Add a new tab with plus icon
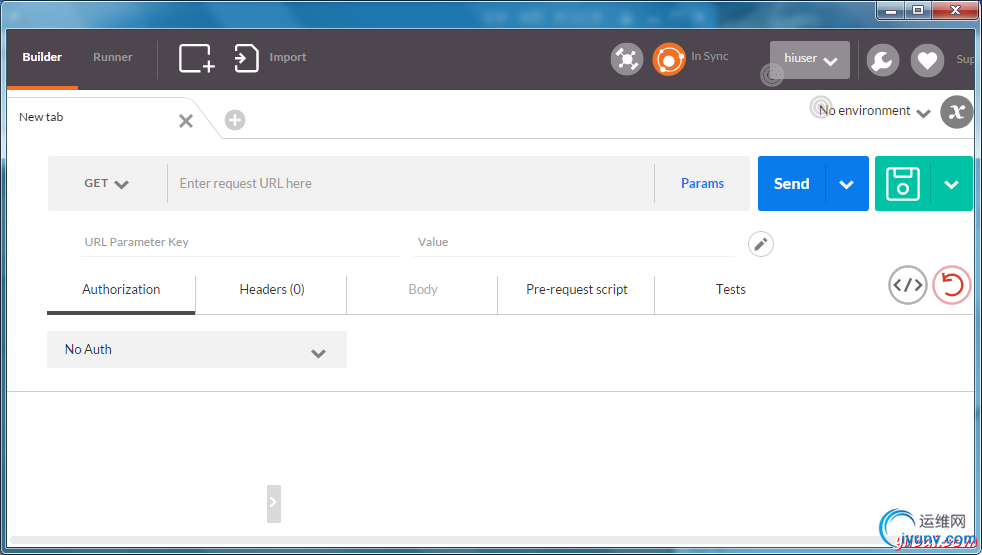The width and height of the screenshot is (982, 555). (235, 120)
